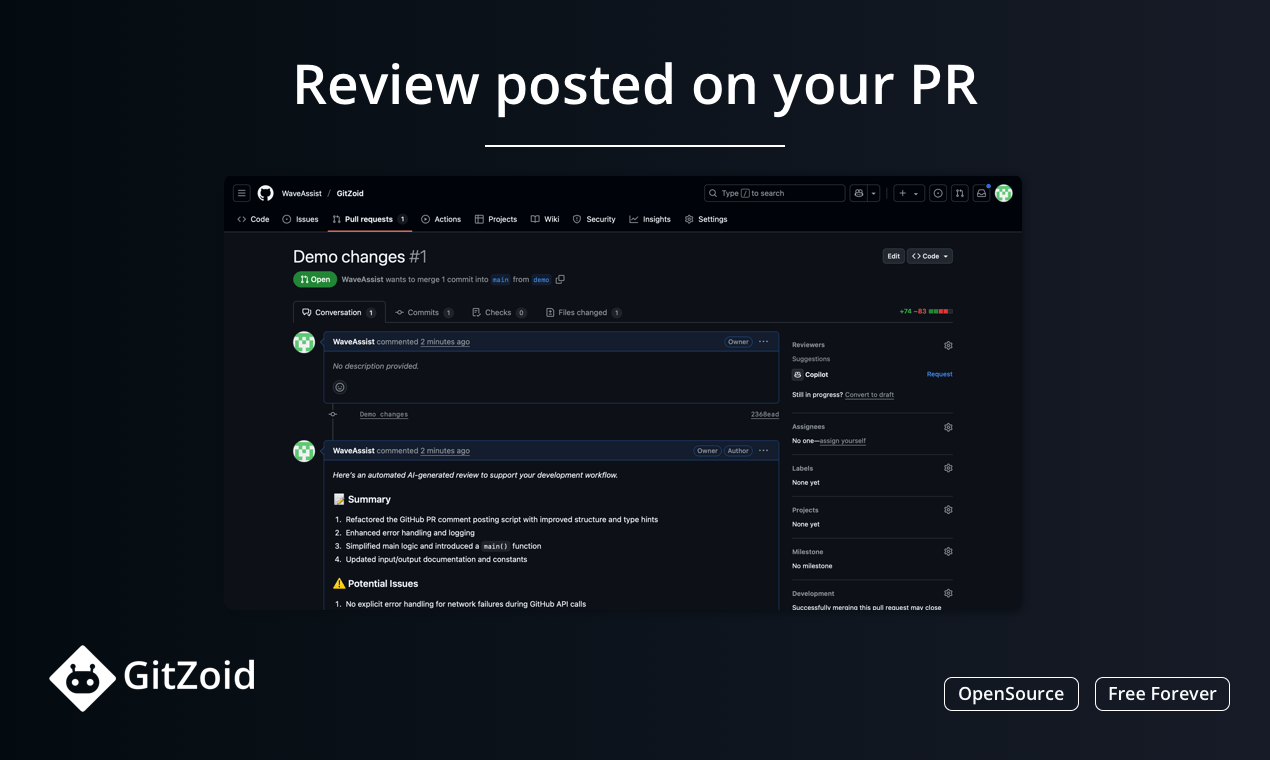
Task: Copy the head branch name icon
Action: pos(560,280)
